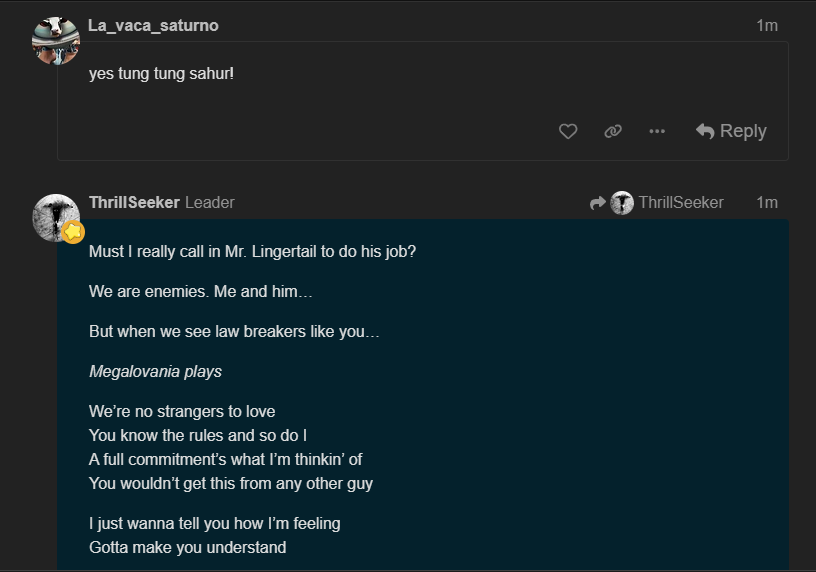Expand replied-to post via the reply arrow icon
Image resolution: width=816 pixels, height=572 pixels.
click(598, 203)
